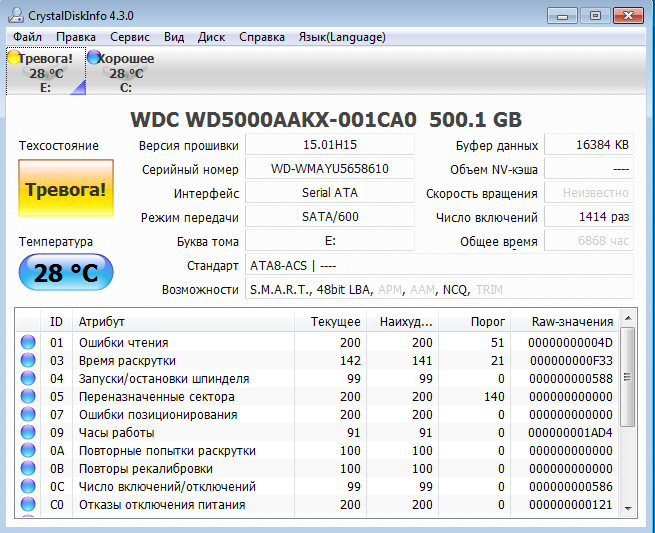The width and height of the screenshot is (655, 533).
Task: Click the NV cache size field showing ----
Action: 589,169
